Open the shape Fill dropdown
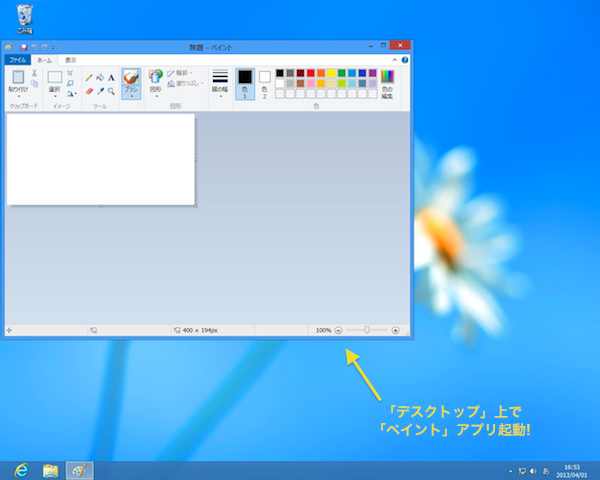Screen dimensions: 600x480 186,83
